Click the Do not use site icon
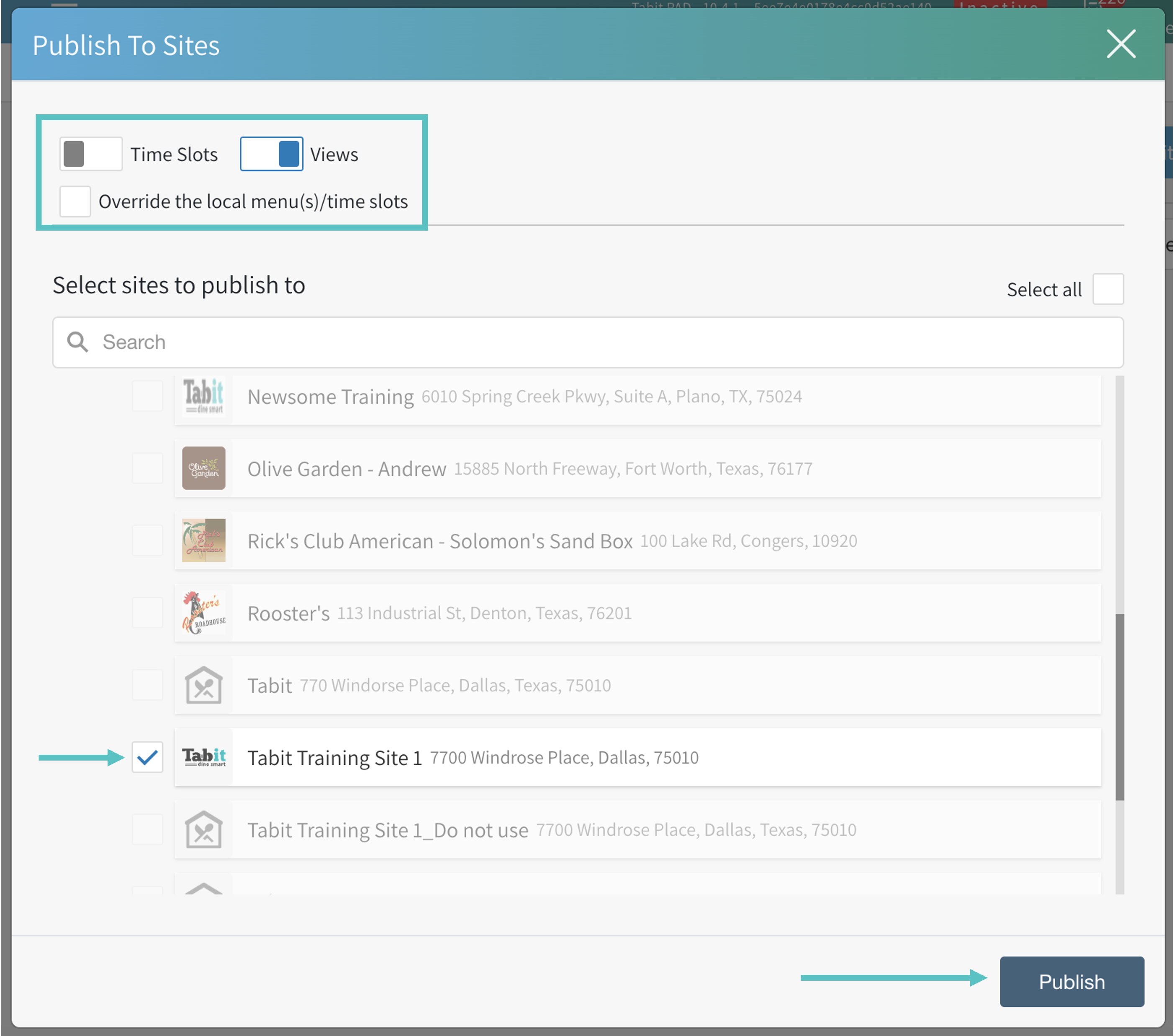The height and width of the screenshot is (1036, 1174). coord(203,829)
